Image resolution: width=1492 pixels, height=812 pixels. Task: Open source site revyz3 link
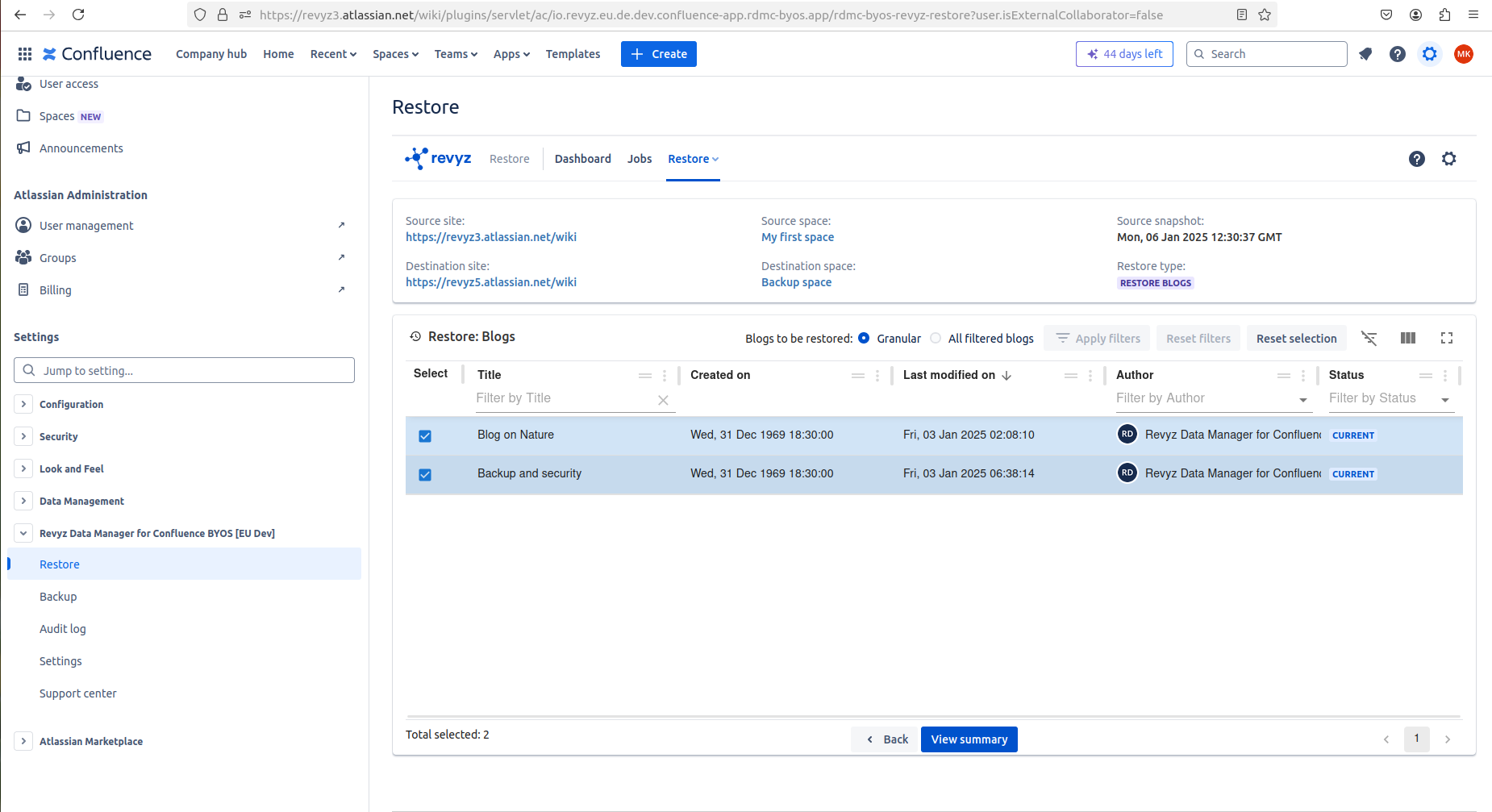point(491,237)
